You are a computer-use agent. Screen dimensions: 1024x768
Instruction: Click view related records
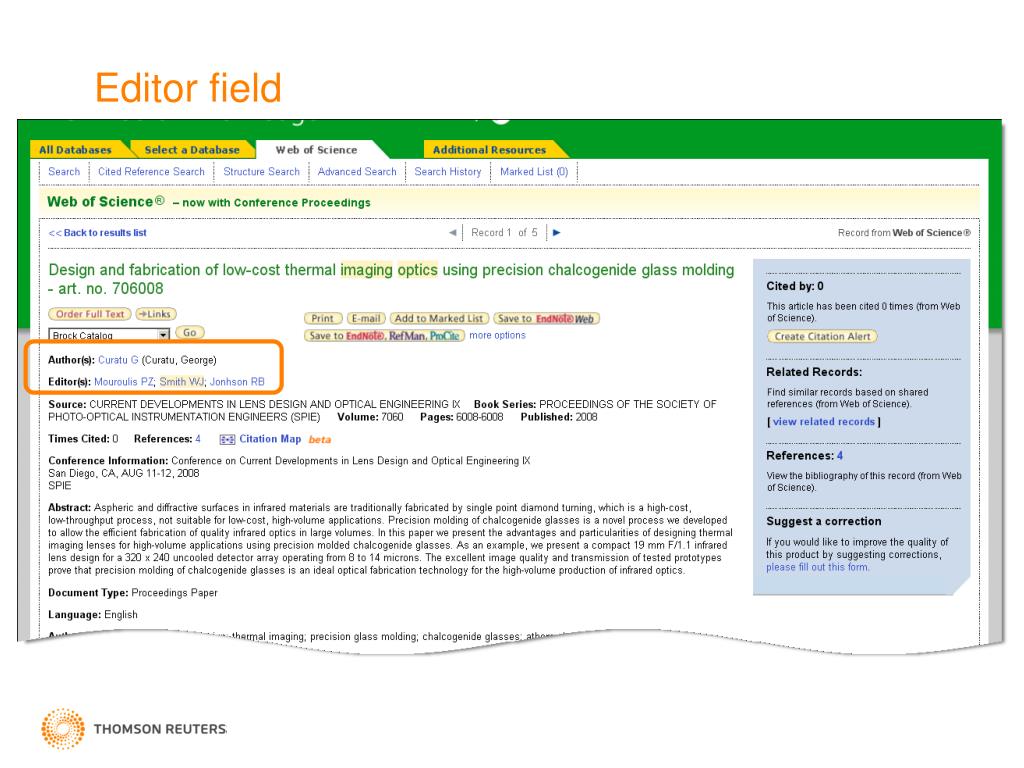[824, 422]
